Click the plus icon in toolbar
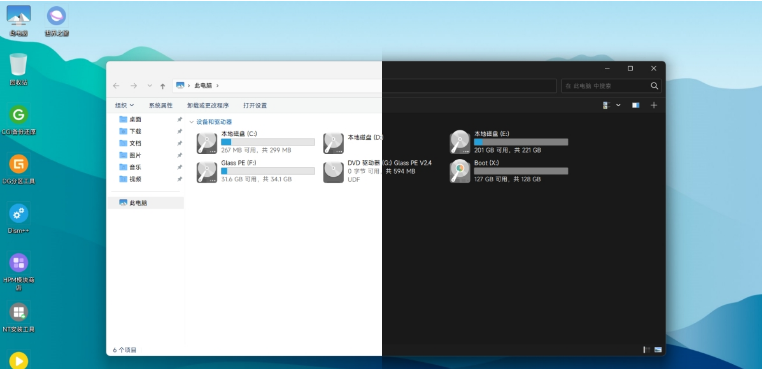Image resolution: width=762 pixels, height=369 pixels. click(654, 105)
